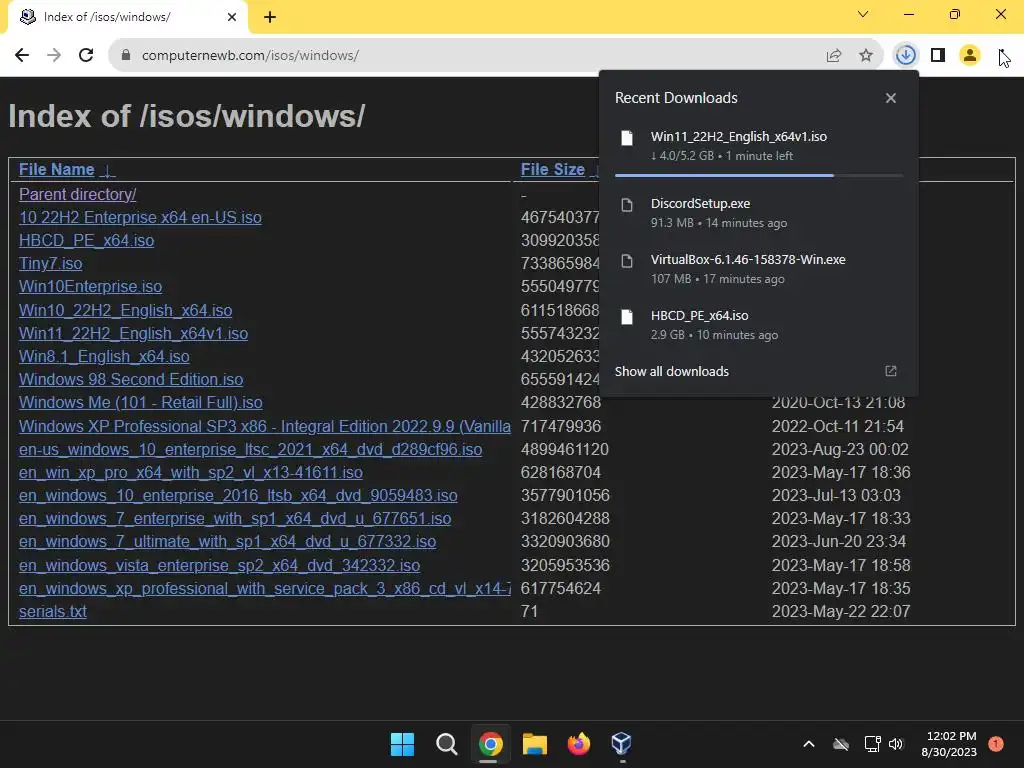
Task: Download Windows XP Professional SP3 Integral Edition
Action: pos(264,426)
